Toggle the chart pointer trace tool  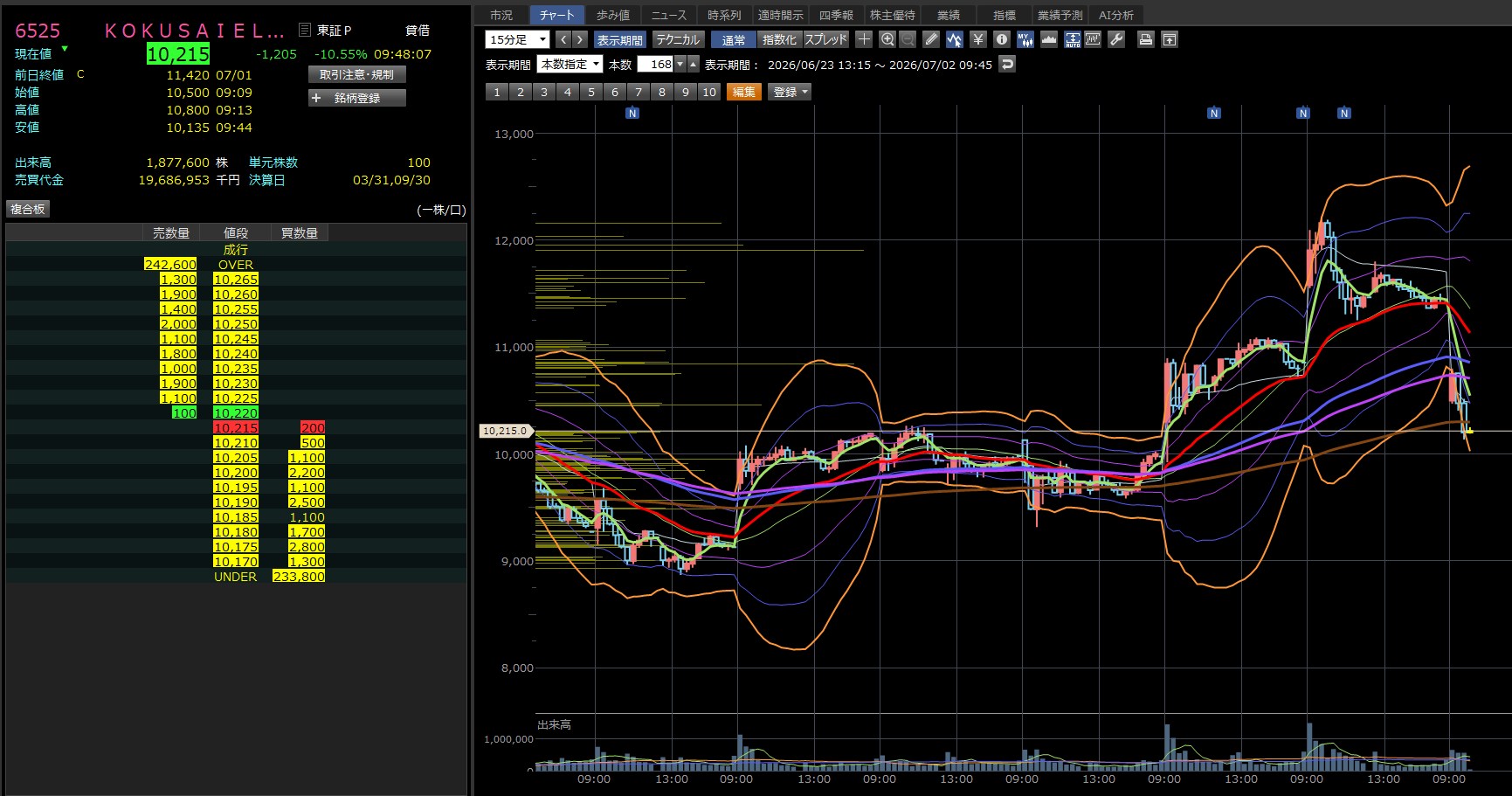[x=954, y=39]
